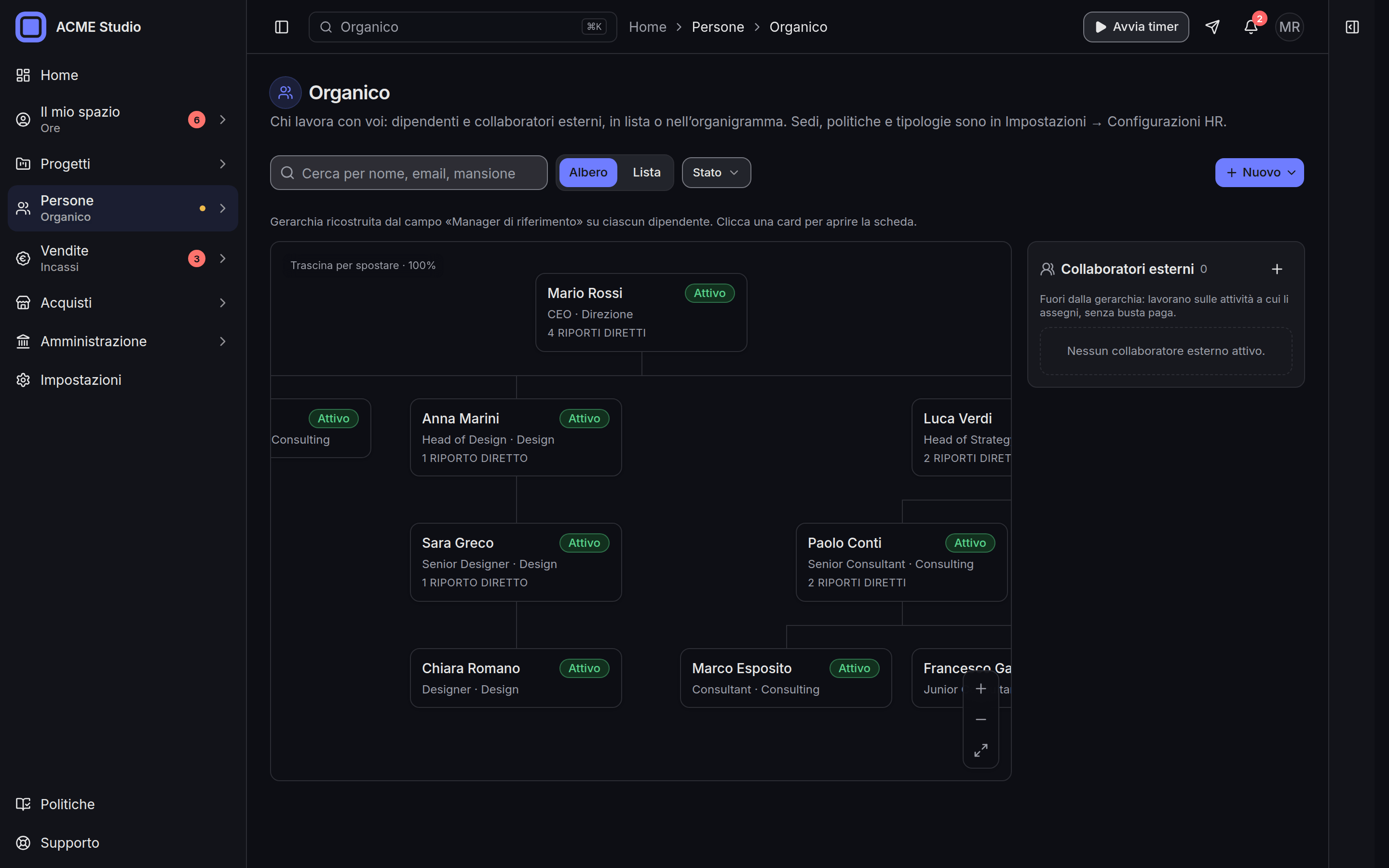The image size is (1389, 868).
Task: Switch to Albero view
Action: (x=588, y=173)
